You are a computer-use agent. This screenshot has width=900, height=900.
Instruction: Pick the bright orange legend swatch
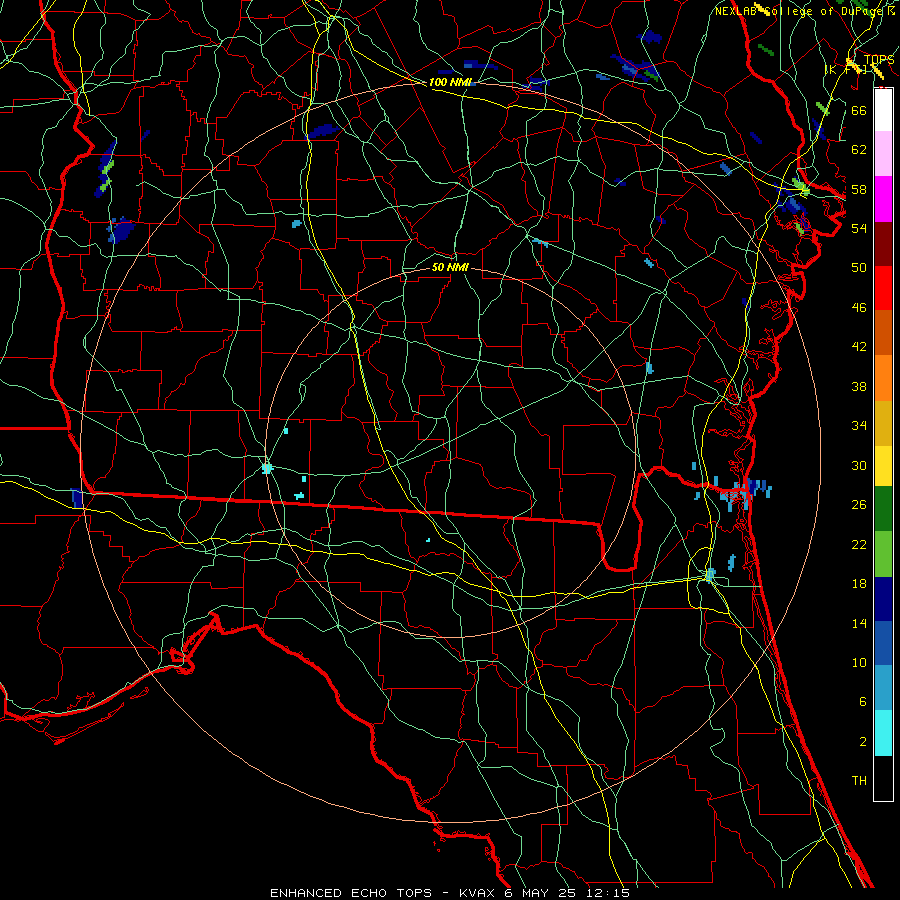pos(883,377)
